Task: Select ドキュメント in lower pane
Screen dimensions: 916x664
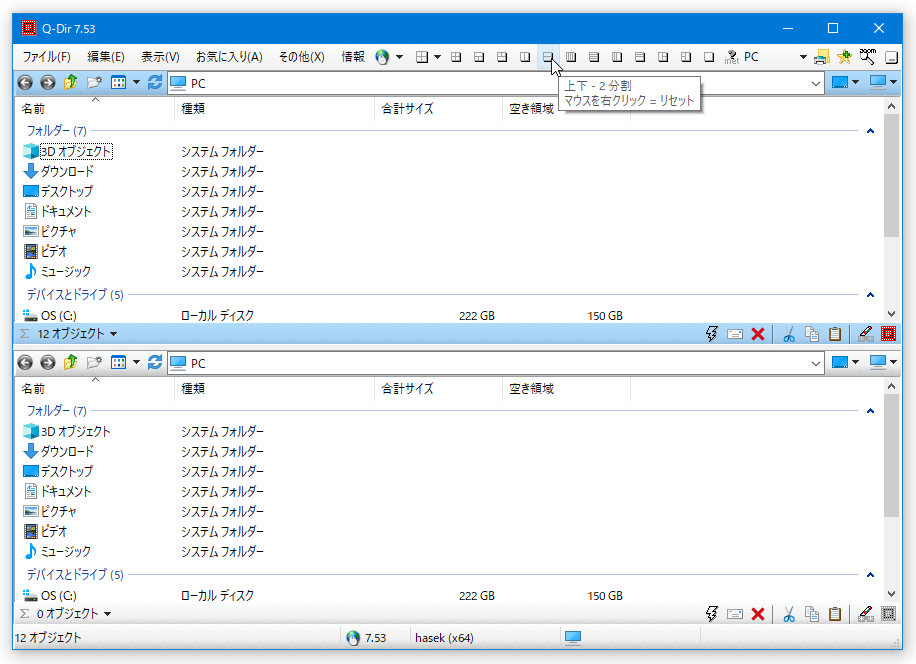Action: point(66,492)
